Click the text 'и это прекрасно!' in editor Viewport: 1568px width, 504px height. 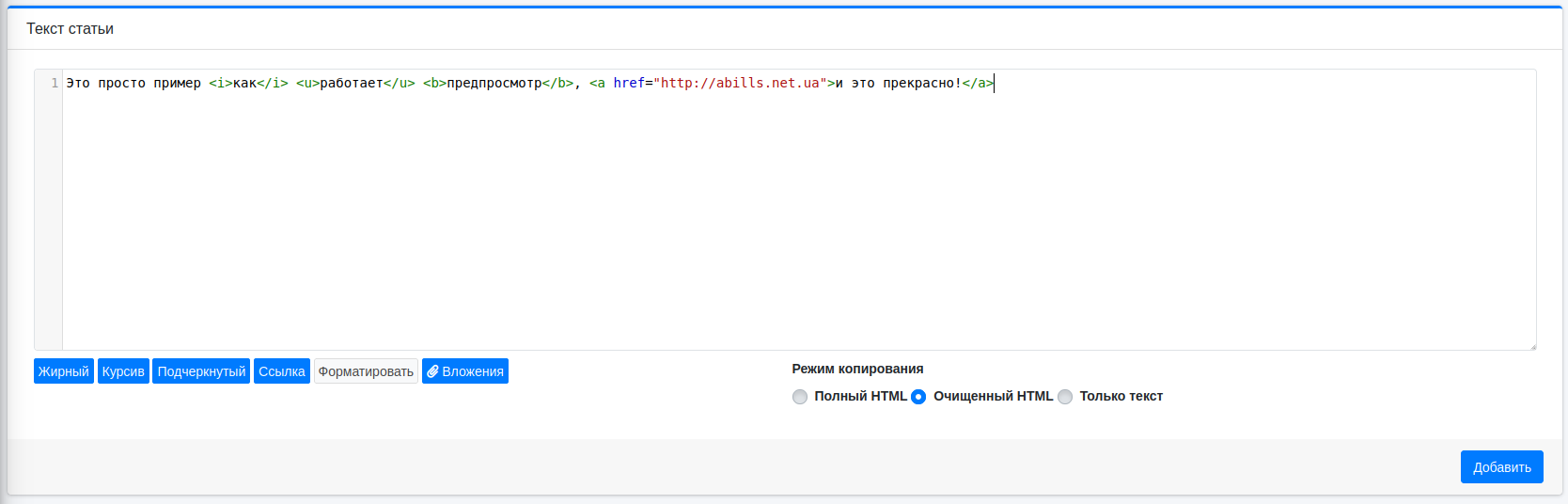[898, 83]
